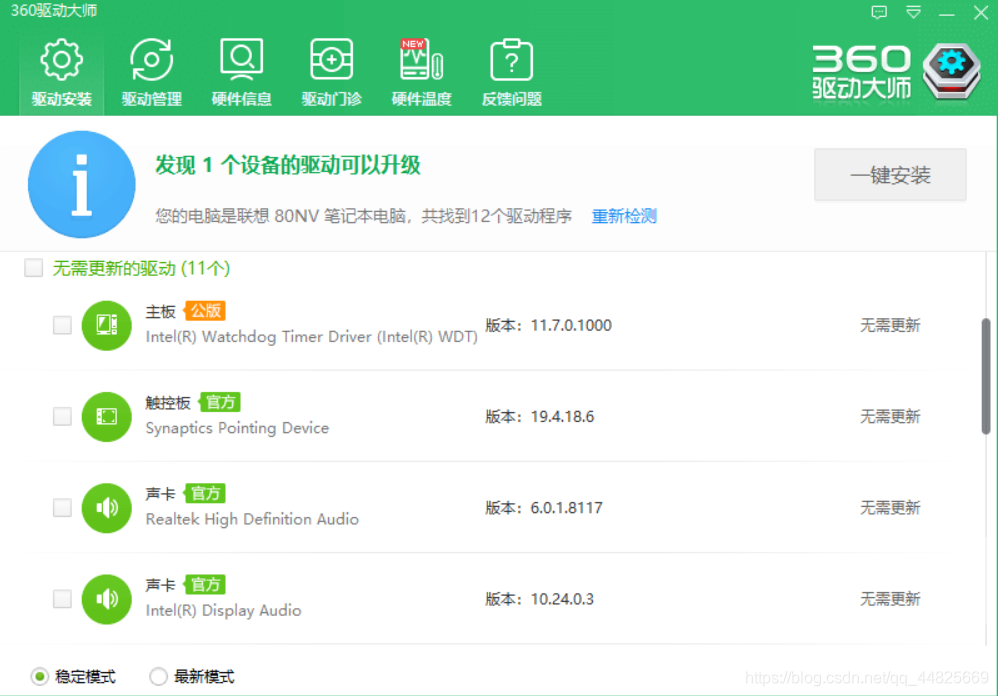Select 稳定模式 radio button
This screenshot has height=696, width=998.
point(39,676)
